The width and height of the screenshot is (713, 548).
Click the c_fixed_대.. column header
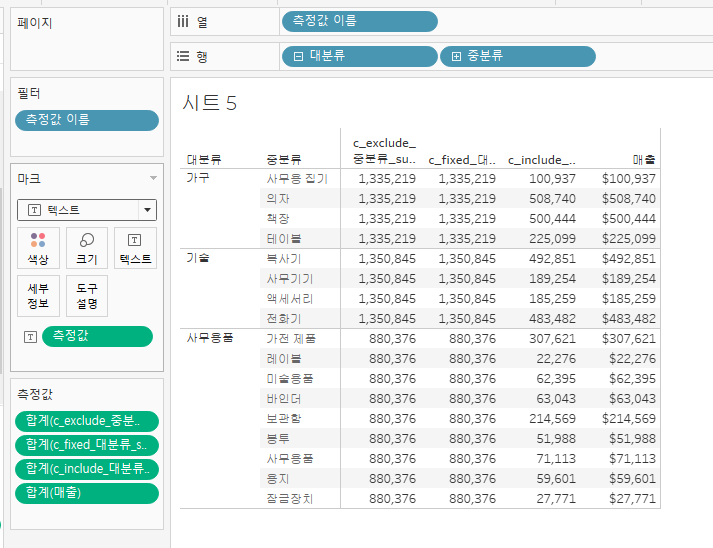462,160
